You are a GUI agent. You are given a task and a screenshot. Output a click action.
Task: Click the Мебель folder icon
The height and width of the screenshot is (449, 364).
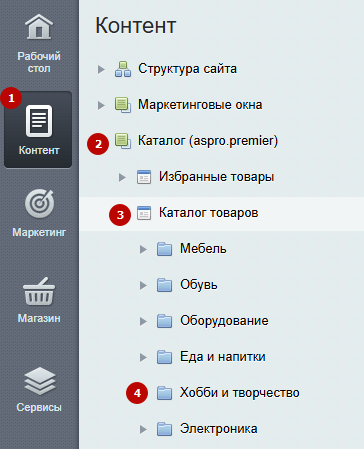[164, 249]
